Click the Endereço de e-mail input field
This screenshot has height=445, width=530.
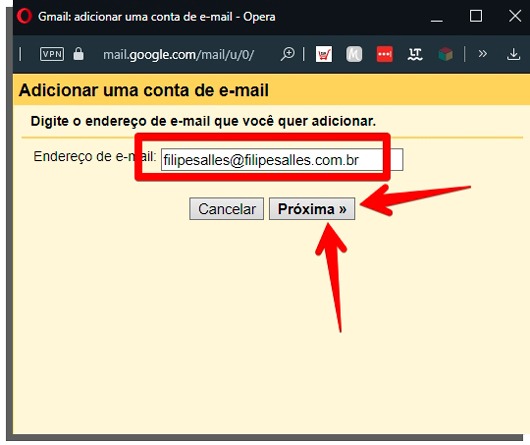tap(282, 159)
